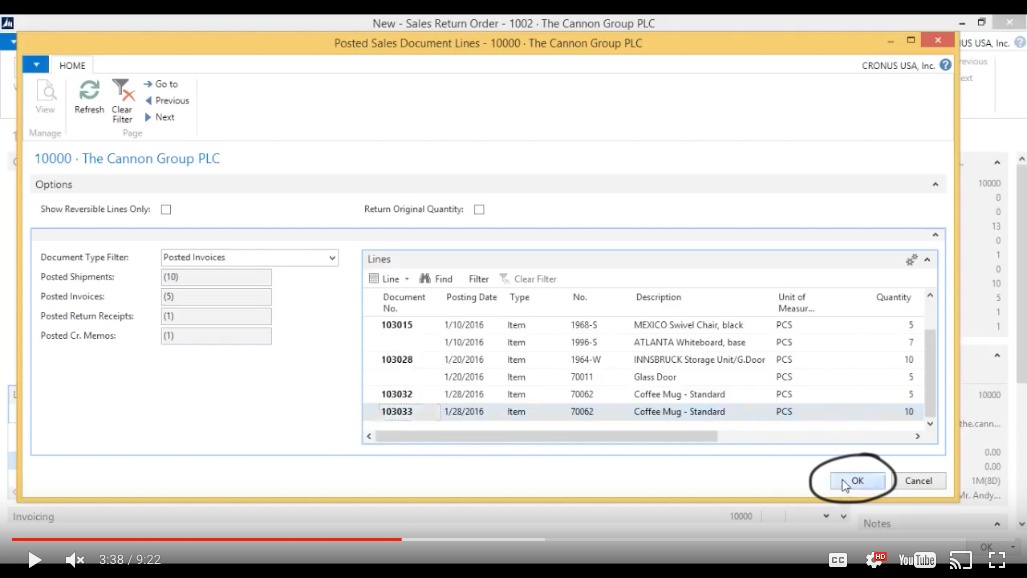Collapse the Options section
This screenshot has height=578, width=1027.
click(x=935, y=185)
